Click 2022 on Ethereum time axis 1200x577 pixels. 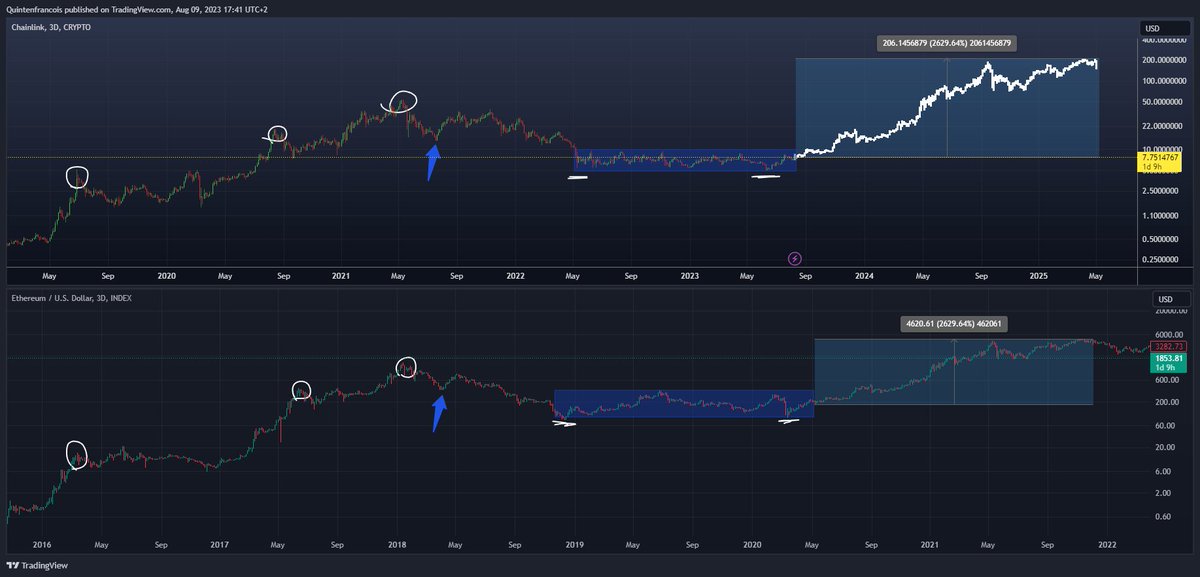tap(1107, 546)
